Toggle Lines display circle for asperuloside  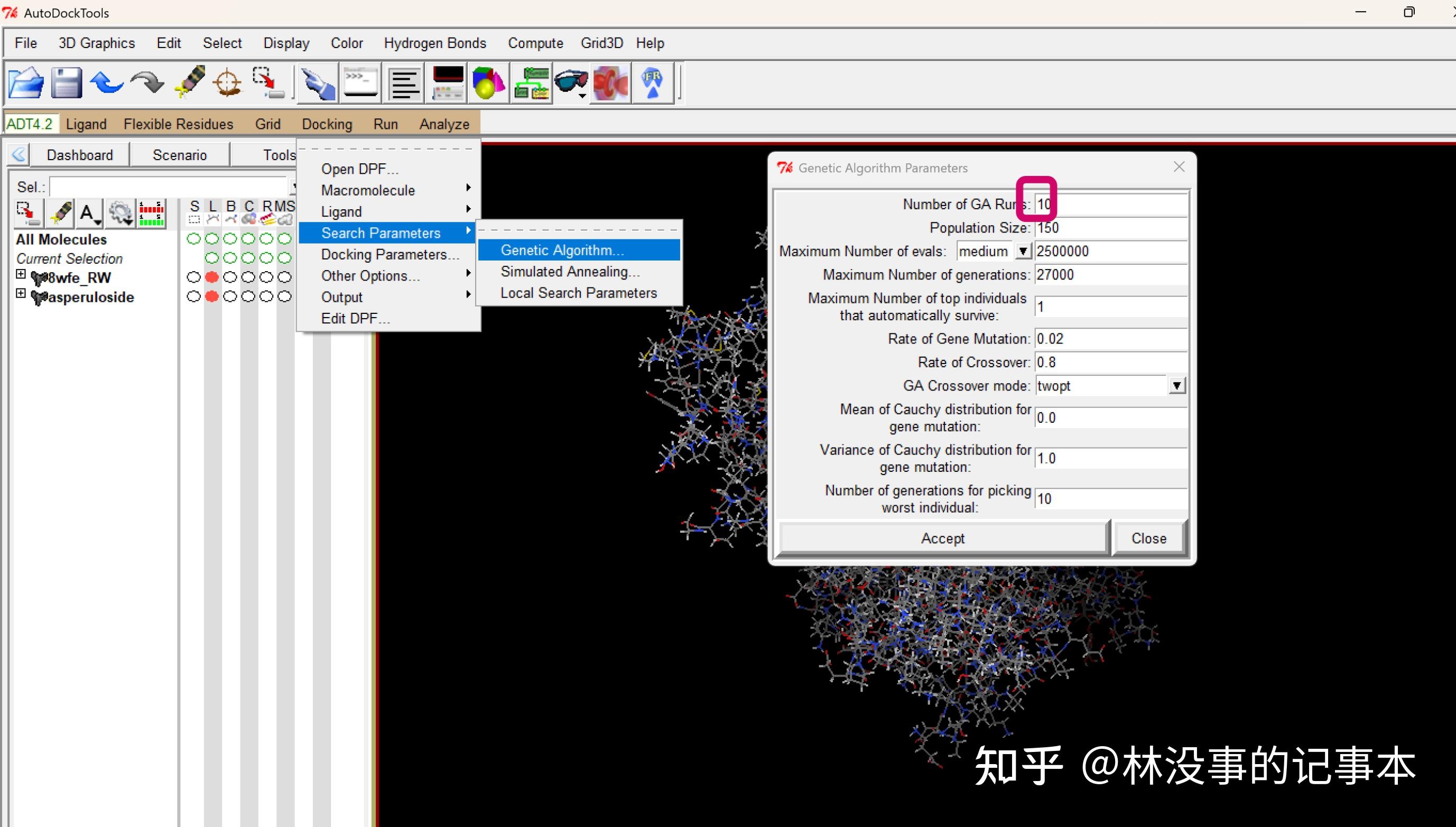(212, 296)
